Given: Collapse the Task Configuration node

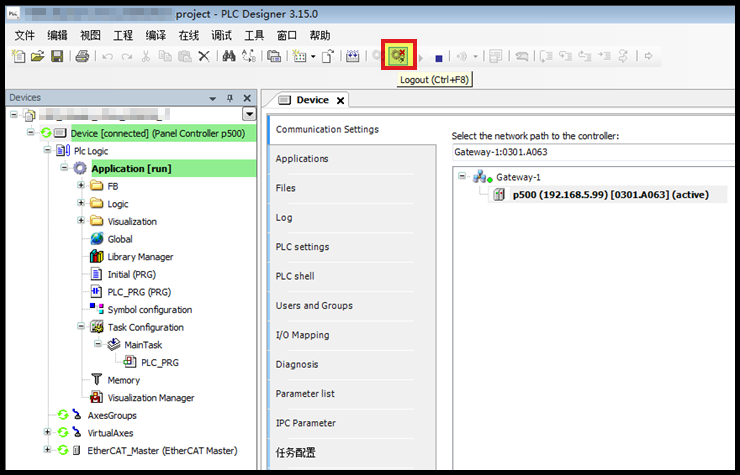Looking at the screenshot, I should (81, 326).
